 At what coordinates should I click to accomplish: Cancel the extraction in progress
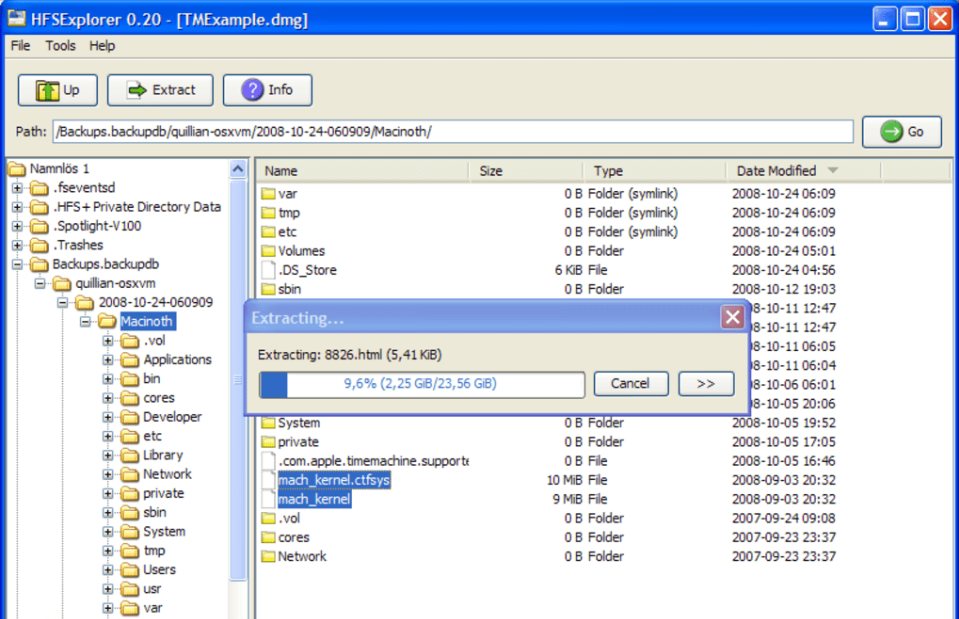(x=631, y=384)
